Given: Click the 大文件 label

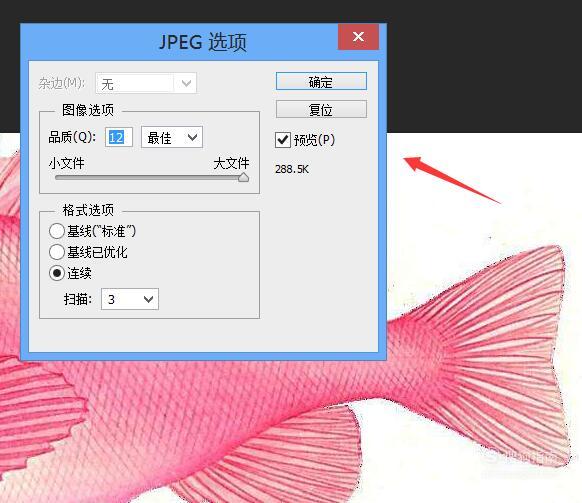Looking at the screenshot, I should [231, 163].
